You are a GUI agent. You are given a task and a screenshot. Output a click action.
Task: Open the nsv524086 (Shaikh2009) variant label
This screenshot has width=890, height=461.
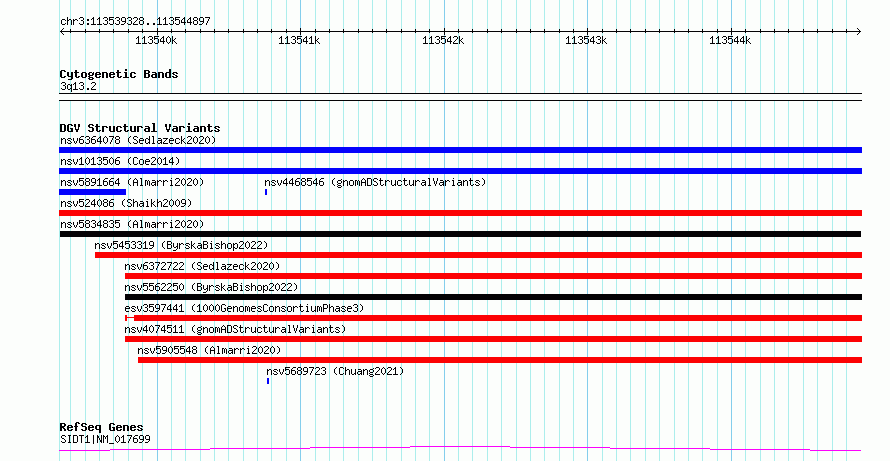pyautogui.click(x=126, y=203)
